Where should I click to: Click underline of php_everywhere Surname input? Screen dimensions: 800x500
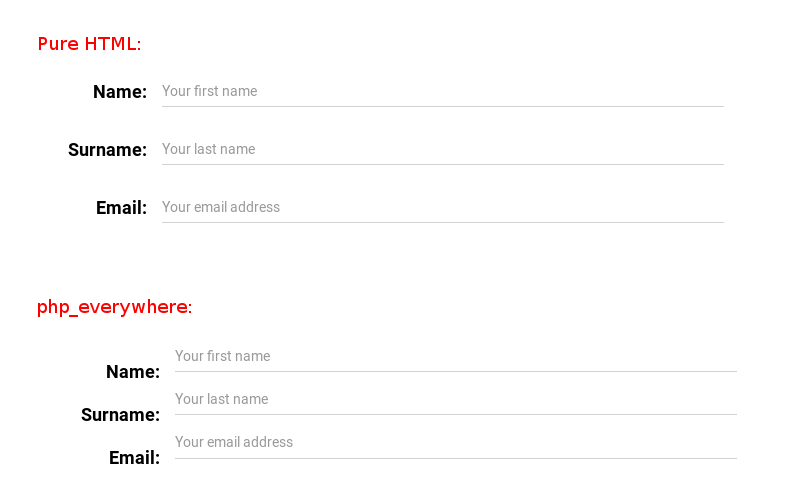point(456,415)
